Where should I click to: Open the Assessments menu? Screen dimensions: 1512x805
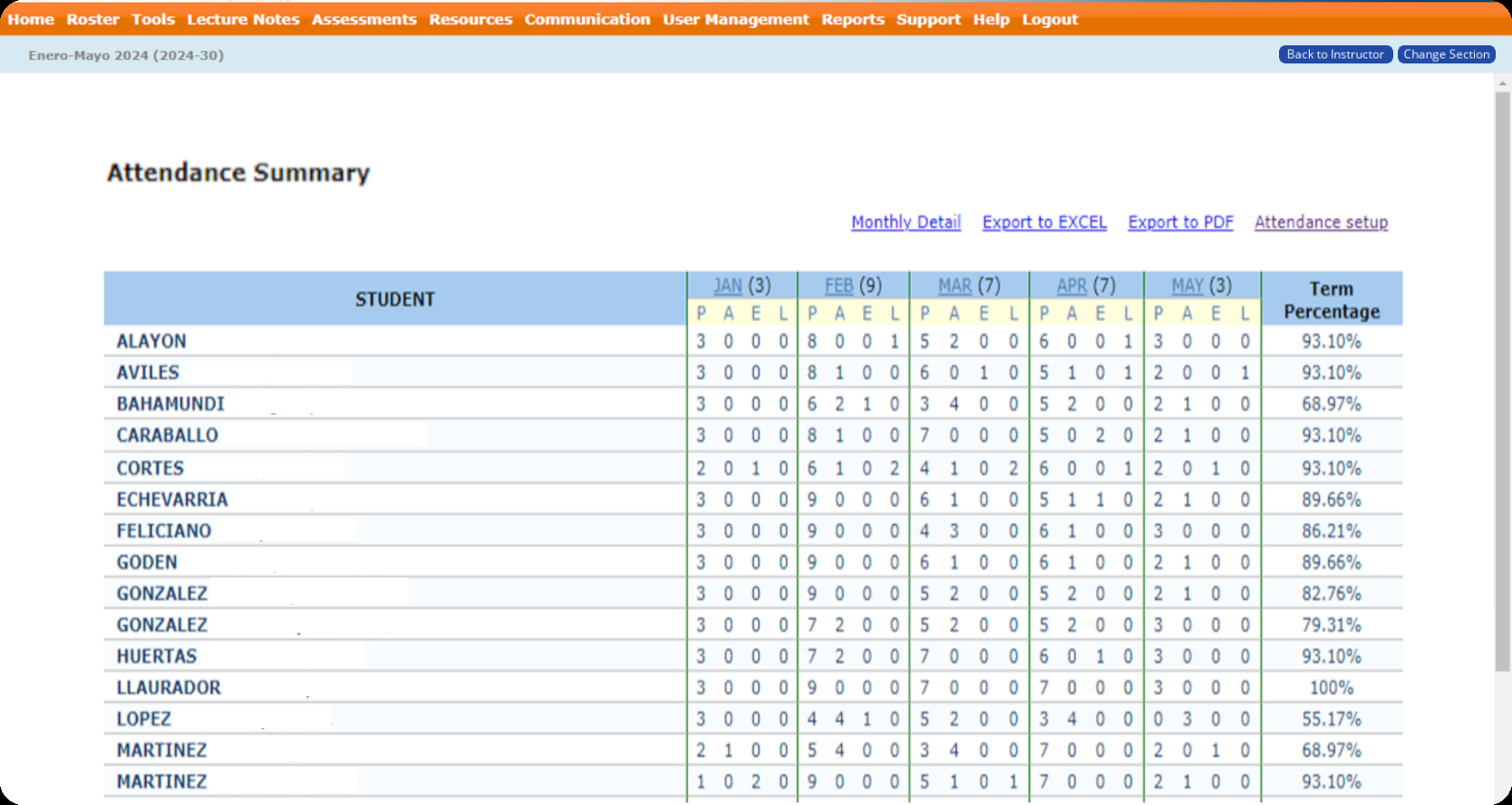coord(363,19)
